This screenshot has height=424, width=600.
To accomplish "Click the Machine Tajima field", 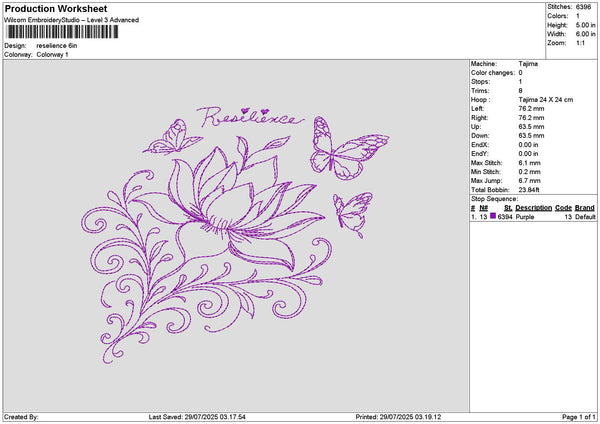I will tap(529, 66).
